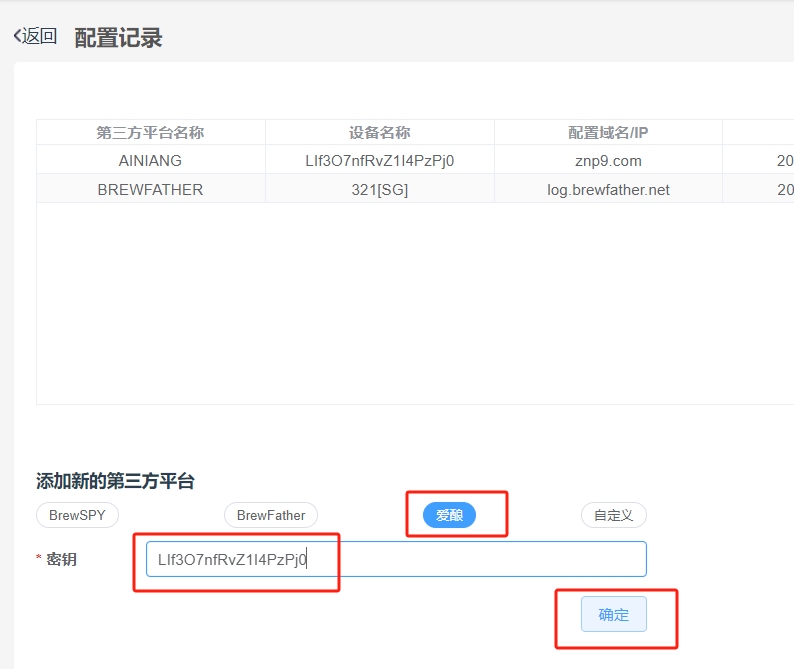Choose the 爱酿 platform option

point(449,515)
